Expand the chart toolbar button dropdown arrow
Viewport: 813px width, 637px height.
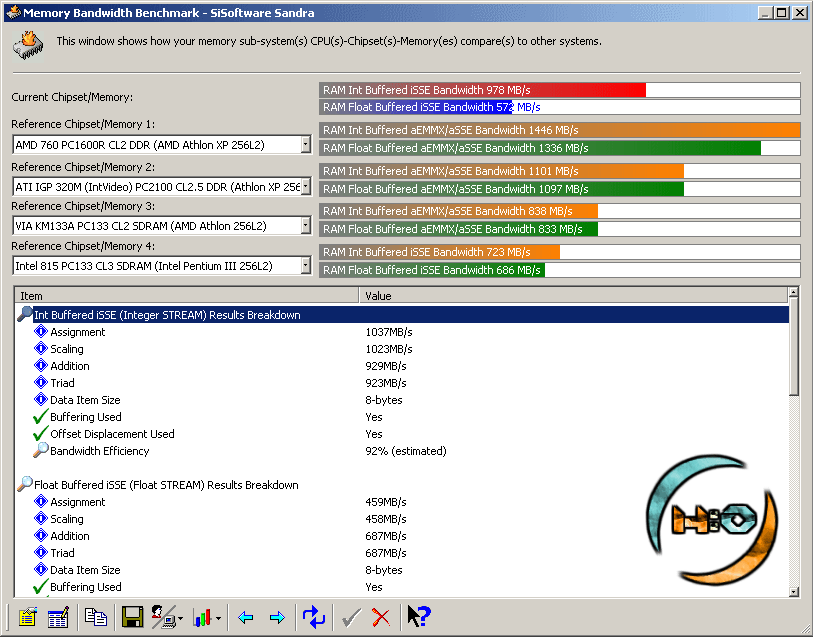click(x=218, y=618)
